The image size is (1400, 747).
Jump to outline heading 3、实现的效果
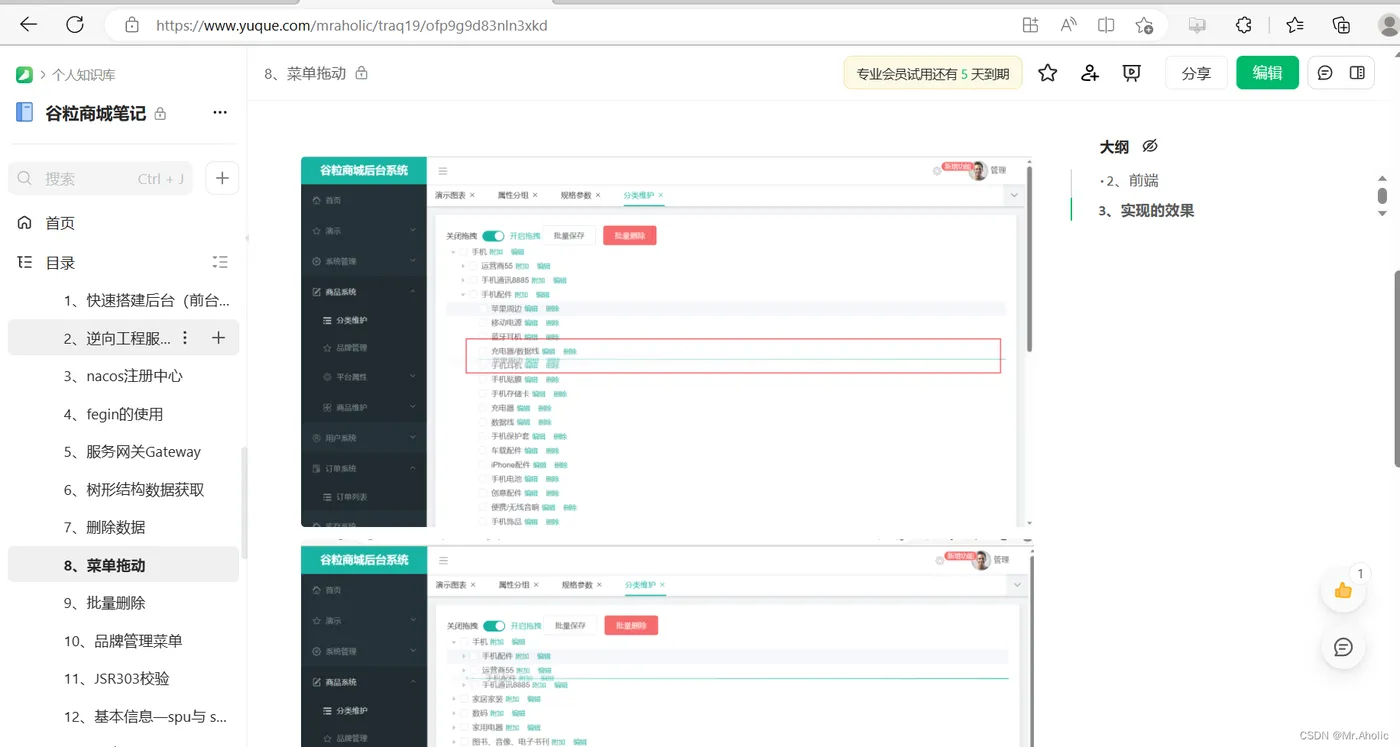click(1146, 211)
